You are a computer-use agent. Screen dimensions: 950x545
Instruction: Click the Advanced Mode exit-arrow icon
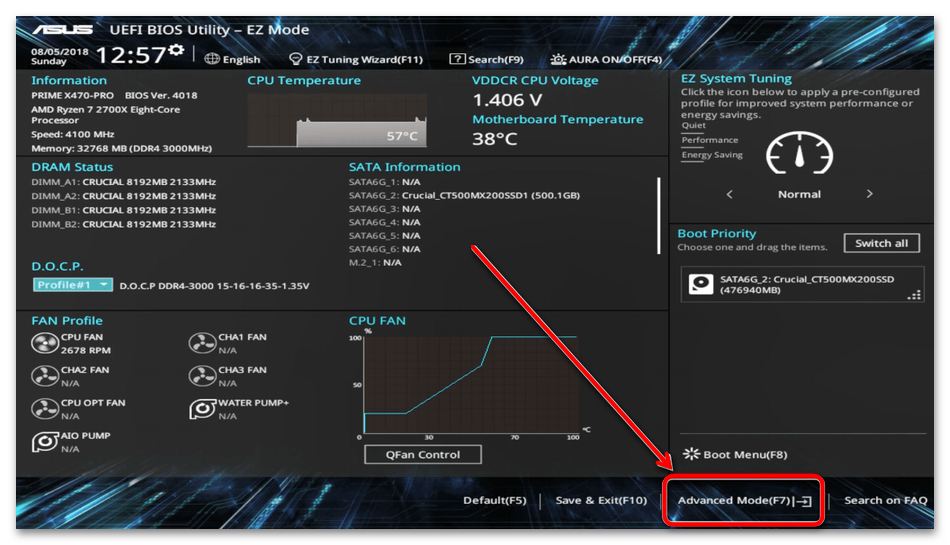[803, 501]
